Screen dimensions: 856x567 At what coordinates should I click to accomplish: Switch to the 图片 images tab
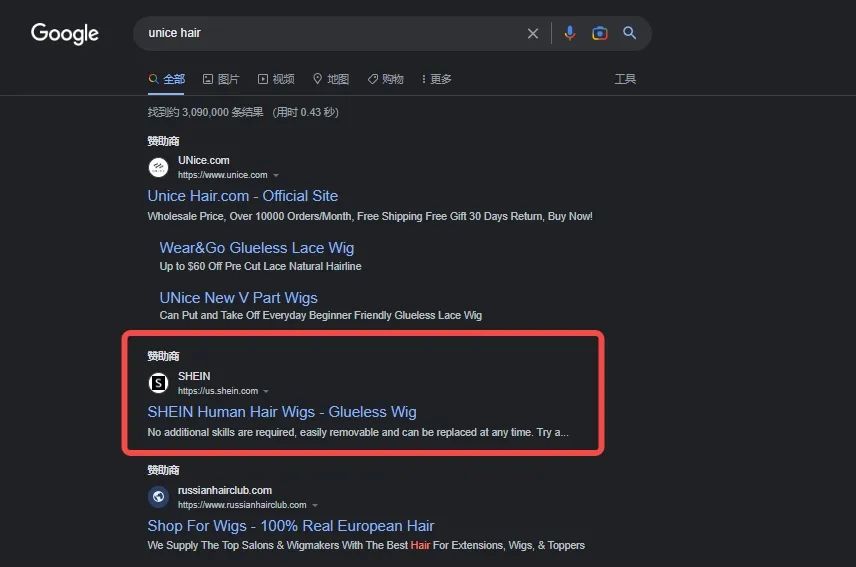pos(221,79)
